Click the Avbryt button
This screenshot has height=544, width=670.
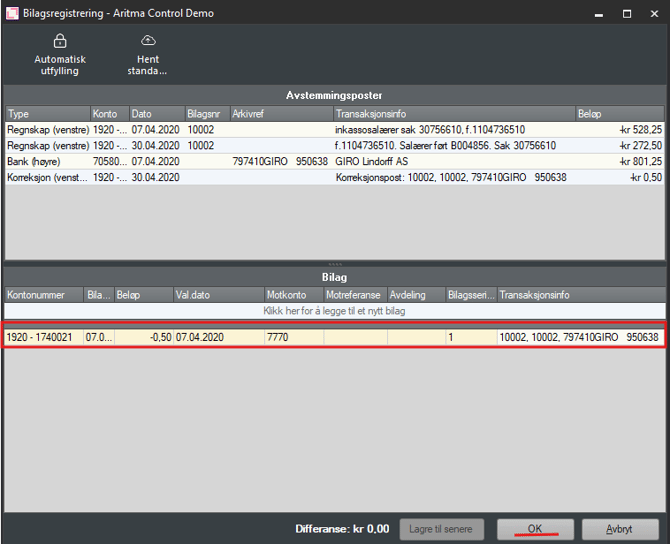pos(619,529)
